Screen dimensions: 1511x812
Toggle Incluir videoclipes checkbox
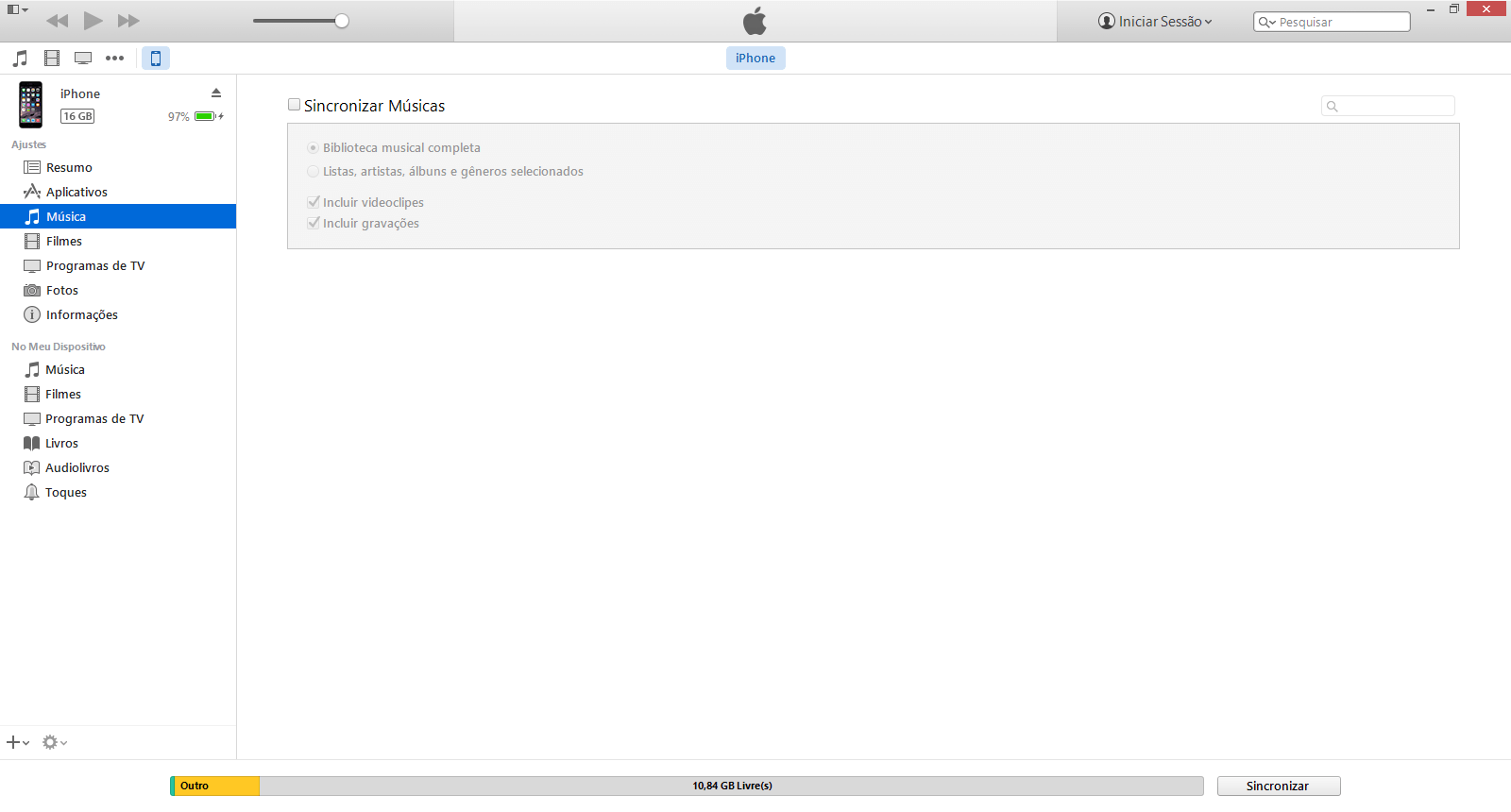coord(313,202)
